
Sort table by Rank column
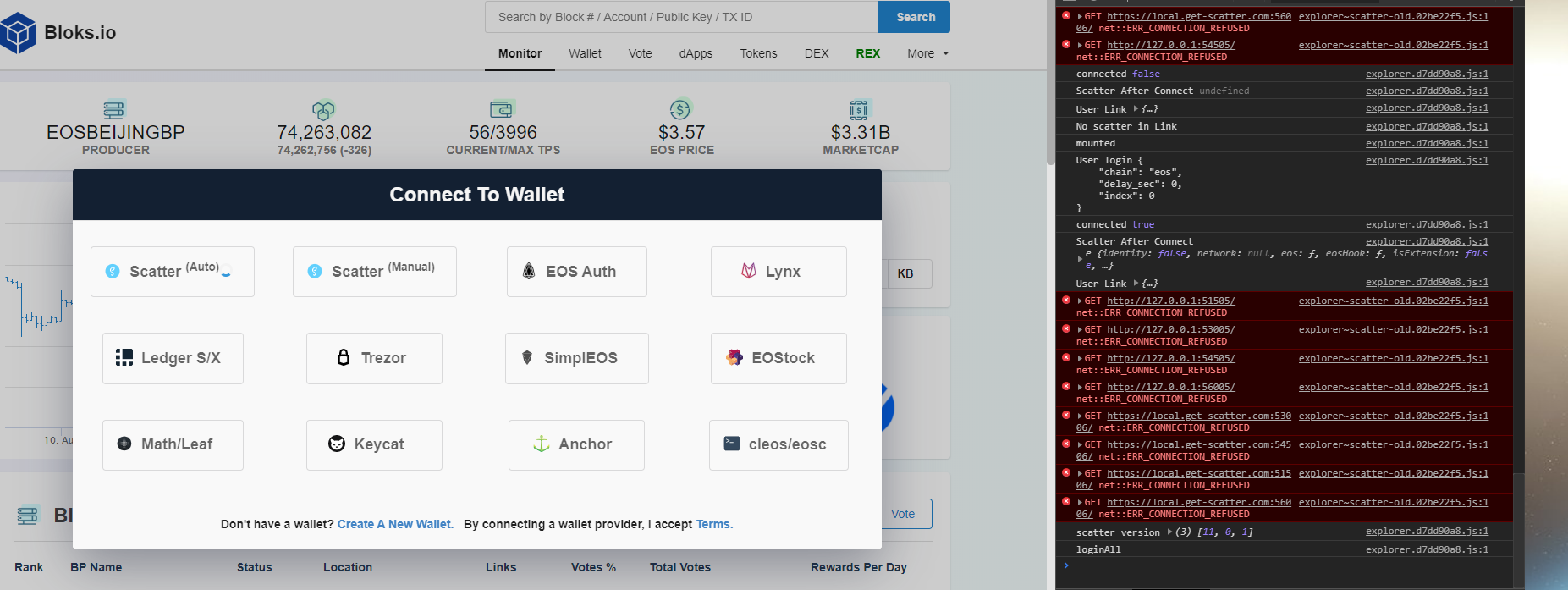pyautogui.click(x=29, y=567)
